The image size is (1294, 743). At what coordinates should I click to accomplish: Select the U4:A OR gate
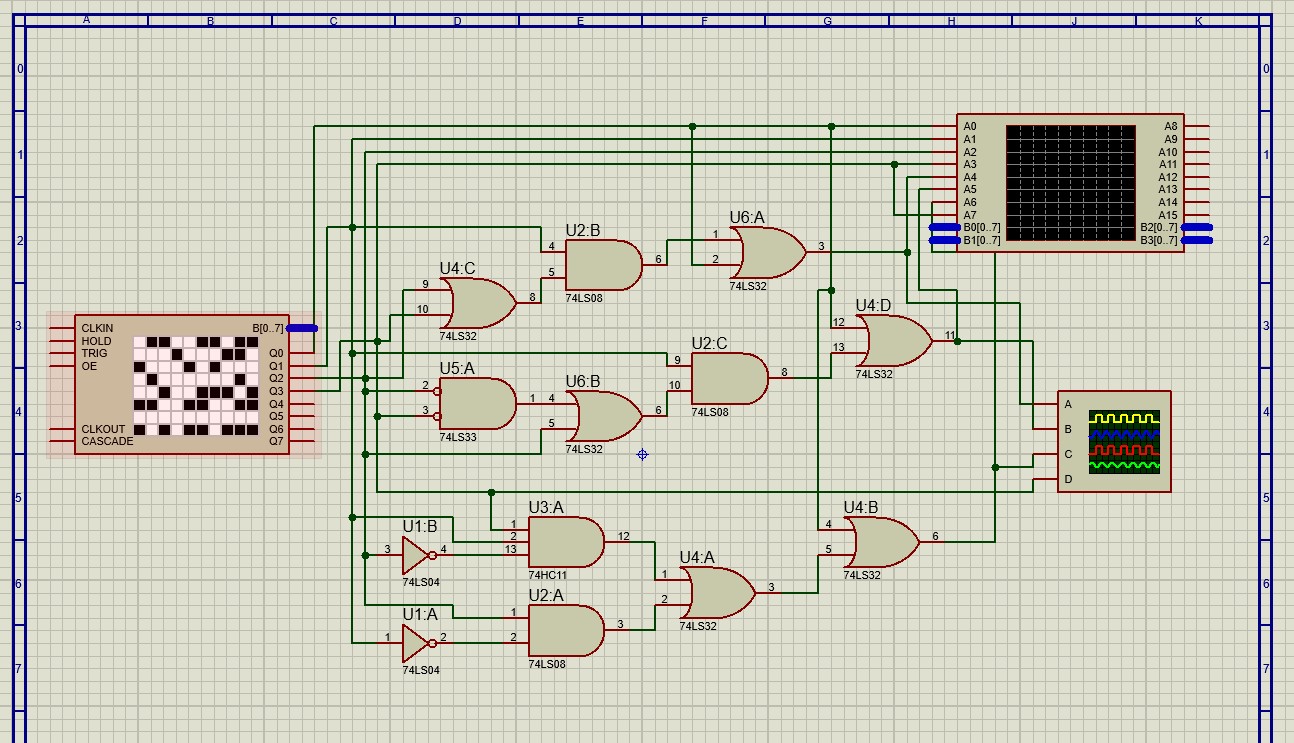click(718, 593)
